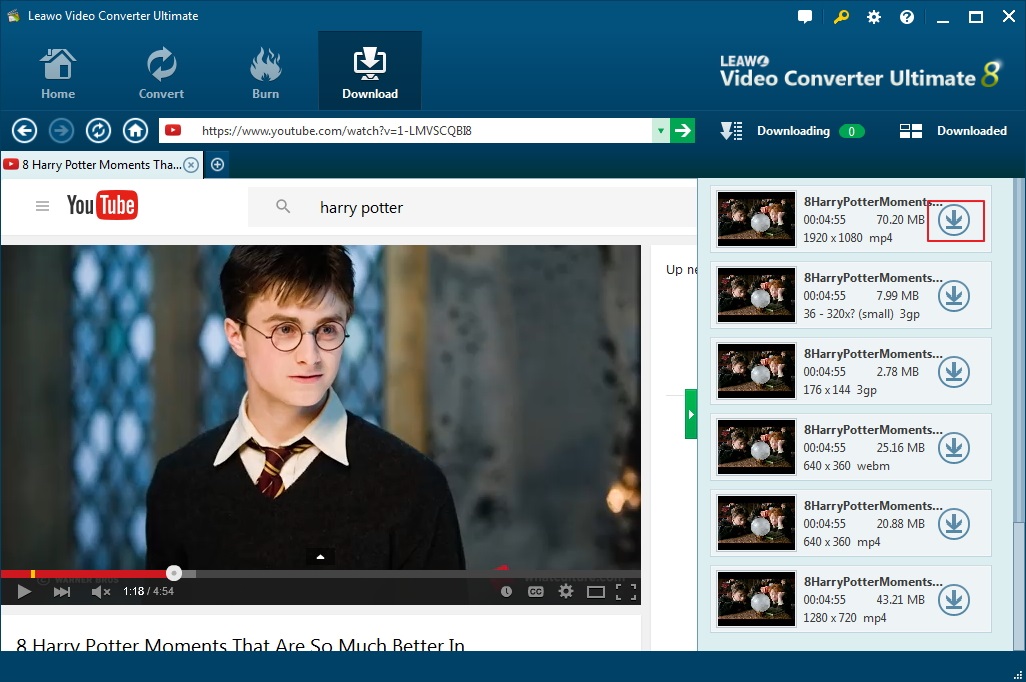This screenshot has width=1026, height=682.
Task: Select the Download module tab
Action: (x=370, y=71)
